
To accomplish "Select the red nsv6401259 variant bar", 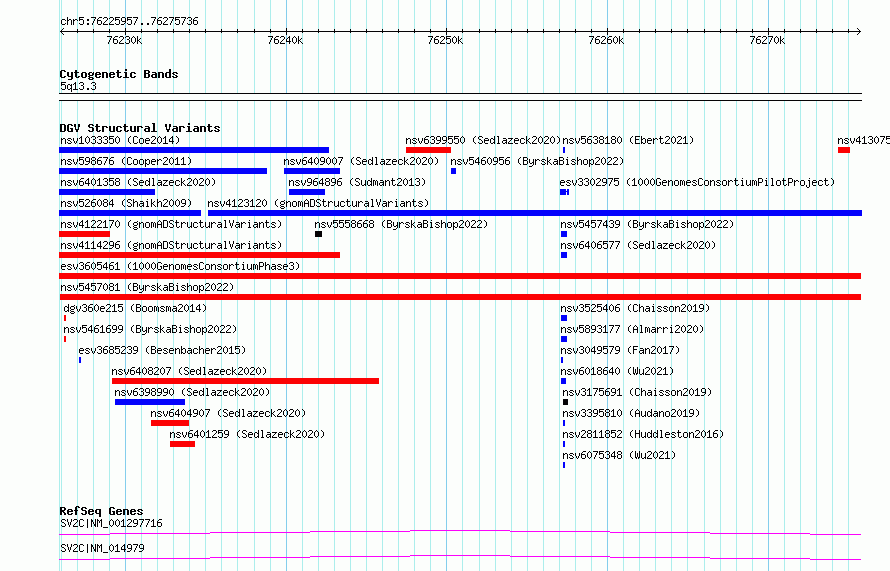I will 182,444.
